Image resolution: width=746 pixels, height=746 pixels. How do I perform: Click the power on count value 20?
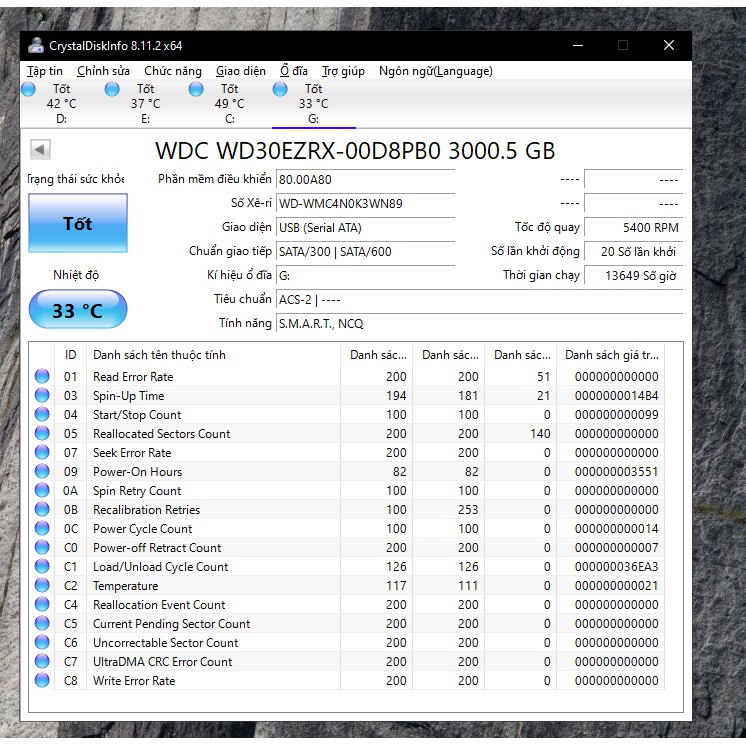633,251
